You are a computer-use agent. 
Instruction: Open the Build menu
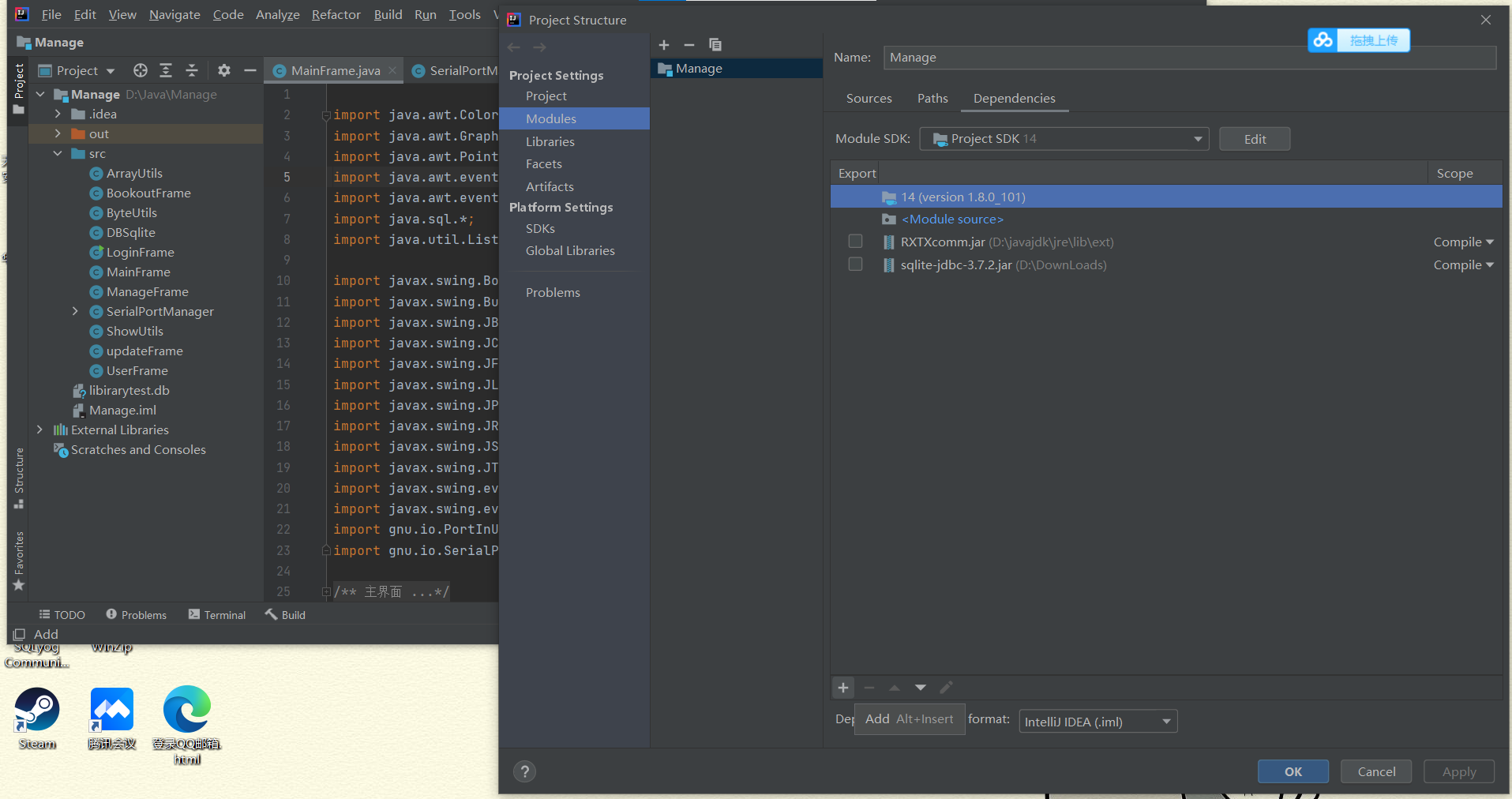388,14
